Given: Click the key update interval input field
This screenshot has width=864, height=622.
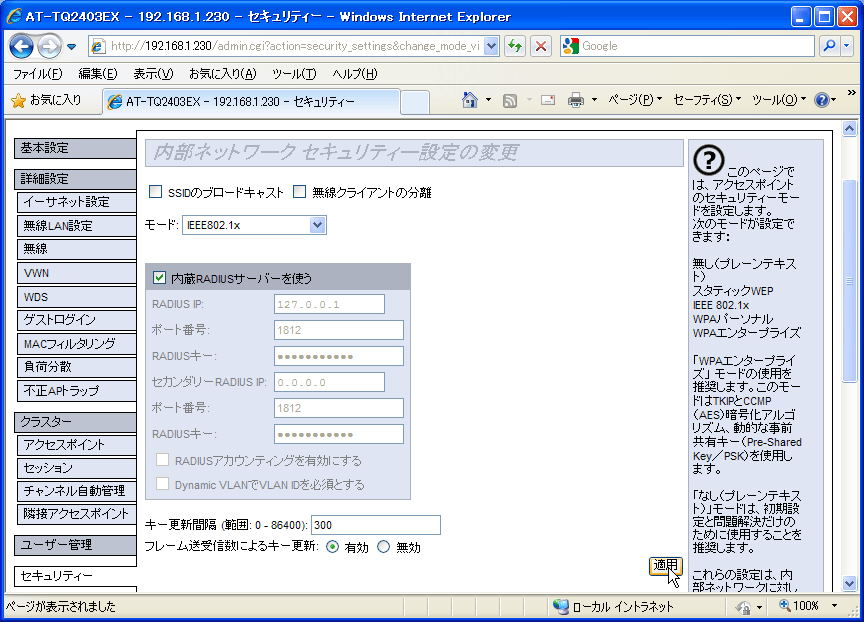Looking at the screenshot, I should pos(375,525).
